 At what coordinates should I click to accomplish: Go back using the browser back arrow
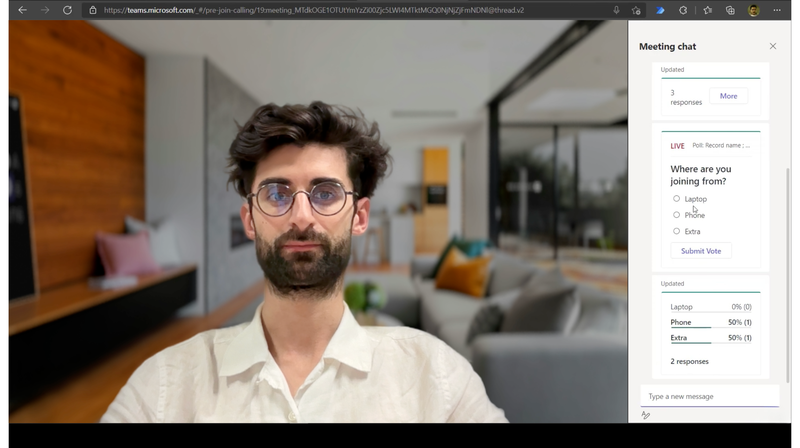(x=22, y=10)
